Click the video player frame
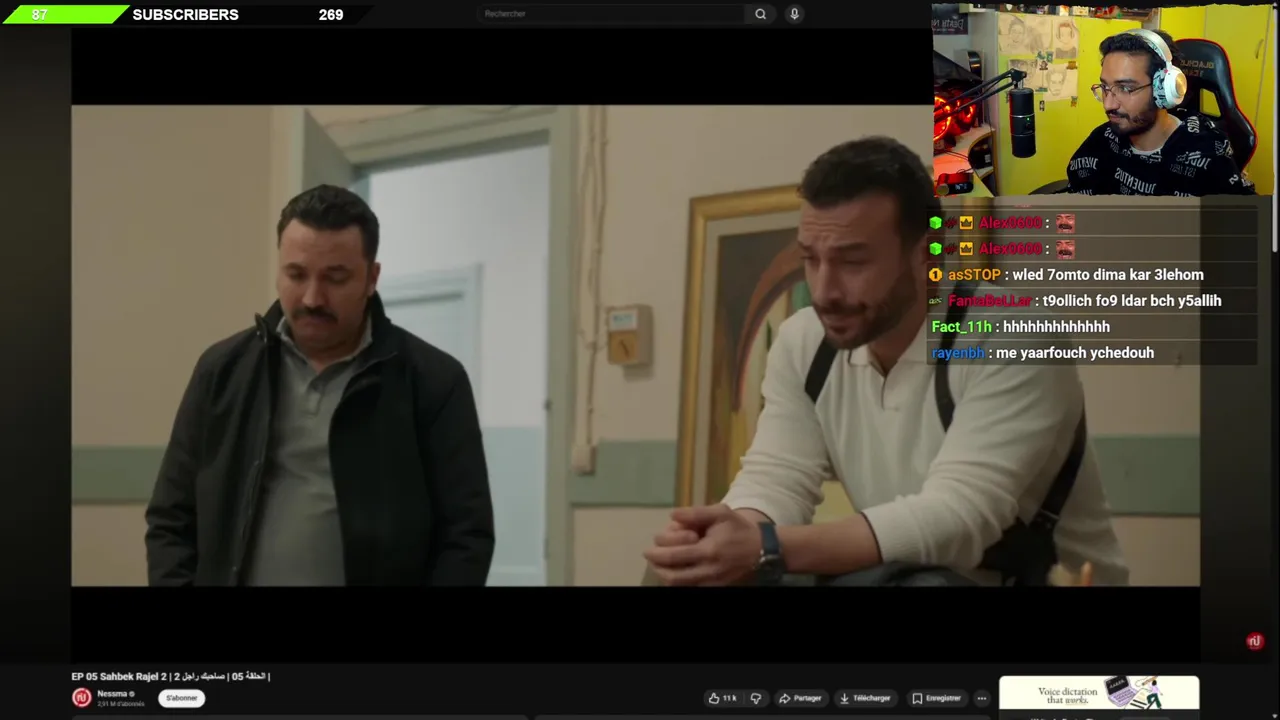Image resolution: width=1280 pixels, height=720 pixels. [635, 345]
